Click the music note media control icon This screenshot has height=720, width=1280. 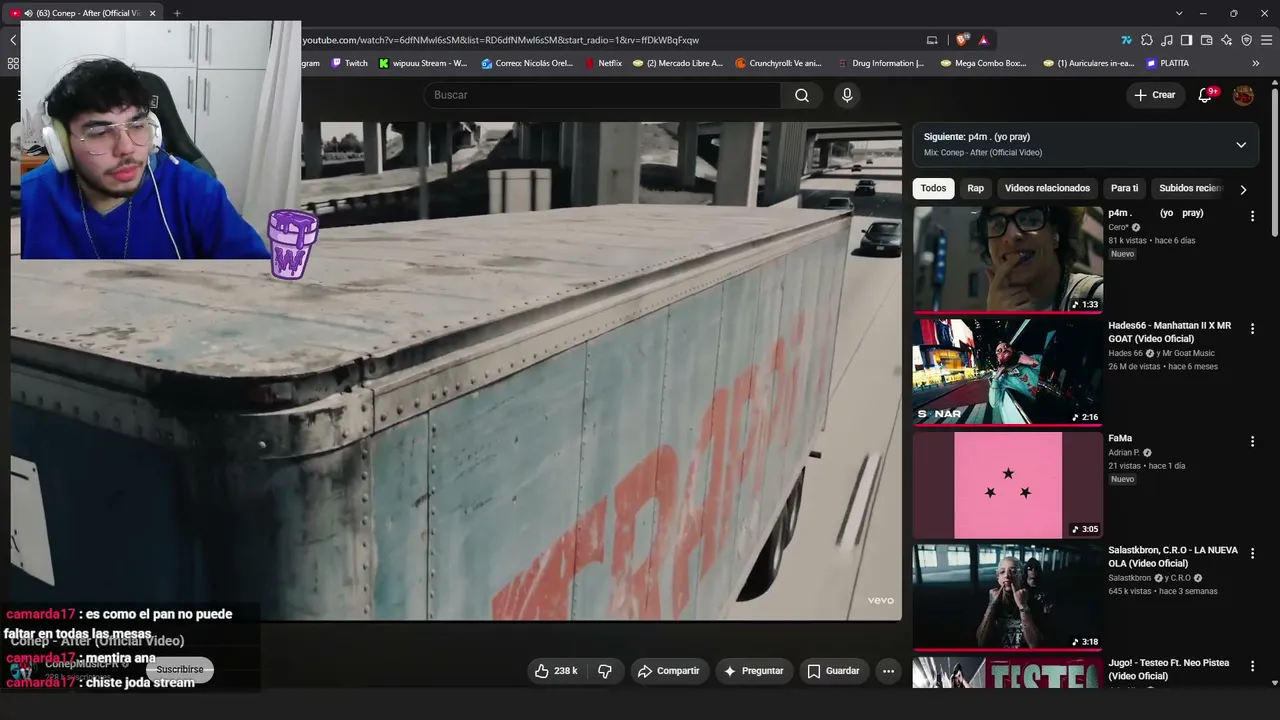click(x=1167, y=40)
